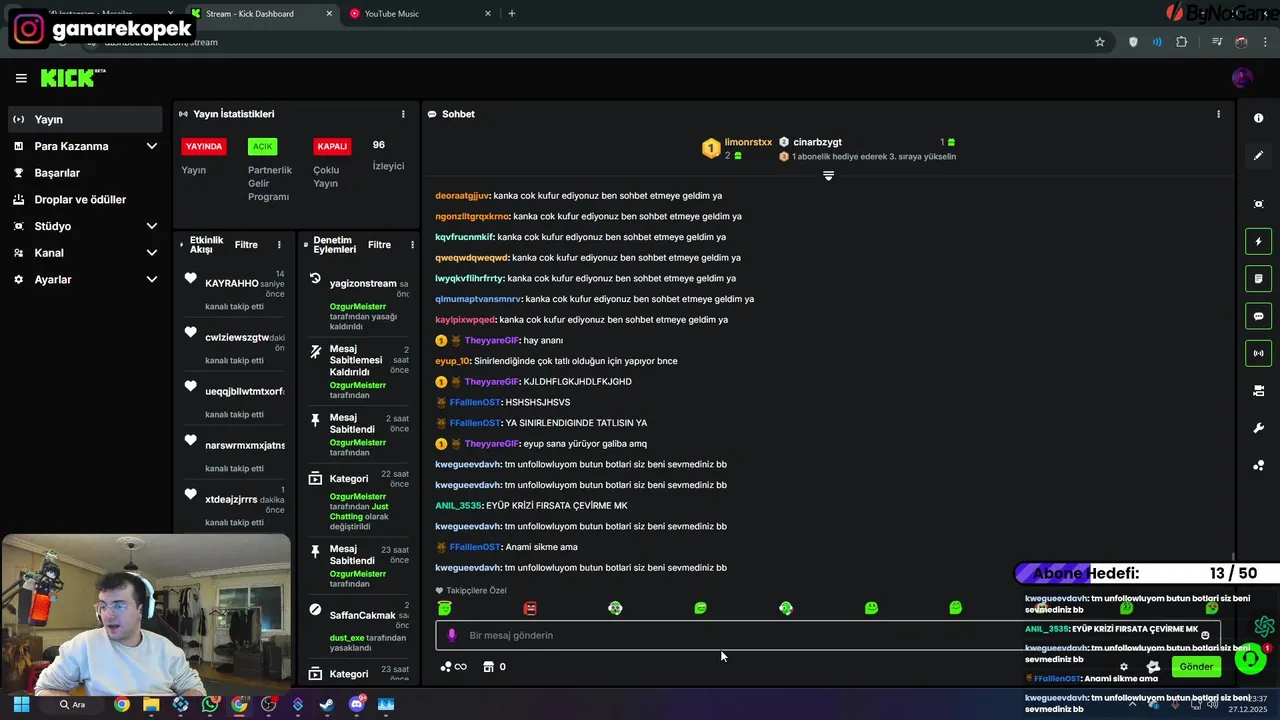This screenshot has width=1280, height=720.
Task: Open Etkinlik Akışı three-dot menu
Action: [x=279, y=245]
